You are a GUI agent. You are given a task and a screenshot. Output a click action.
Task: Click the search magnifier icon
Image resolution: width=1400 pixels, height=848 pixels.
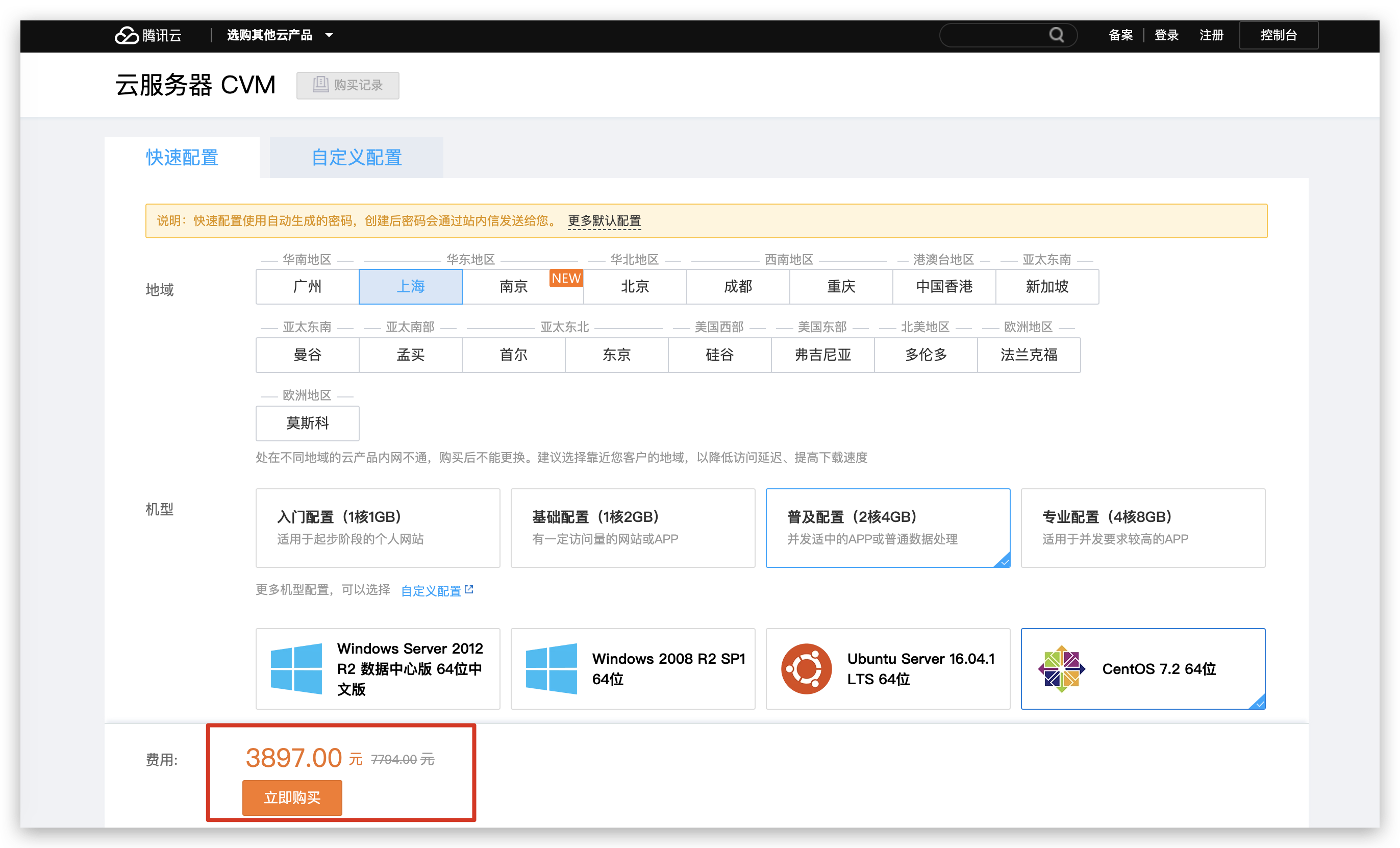pyautogui.click(x=1056, y=35)
